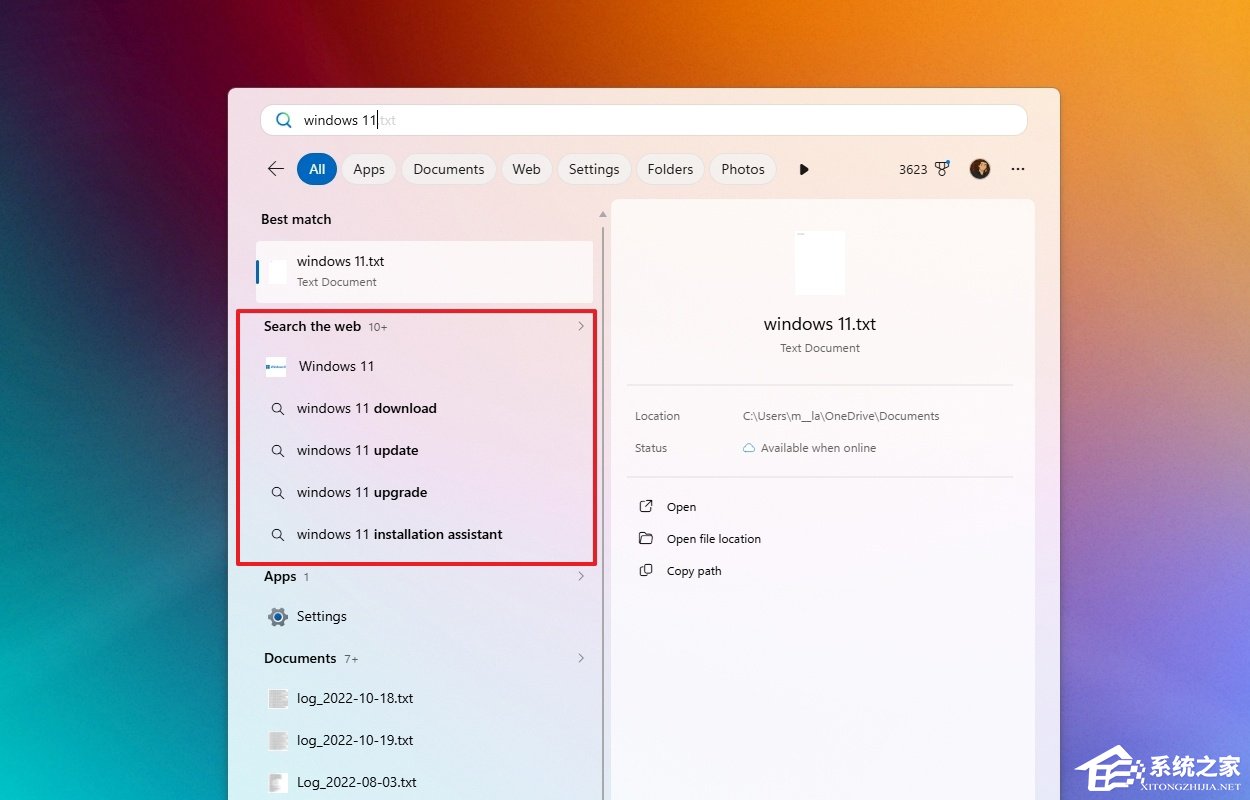This screenshot has width=1250, height=800.
Task: Click the Available when online status text
Action: click(818, 448)
